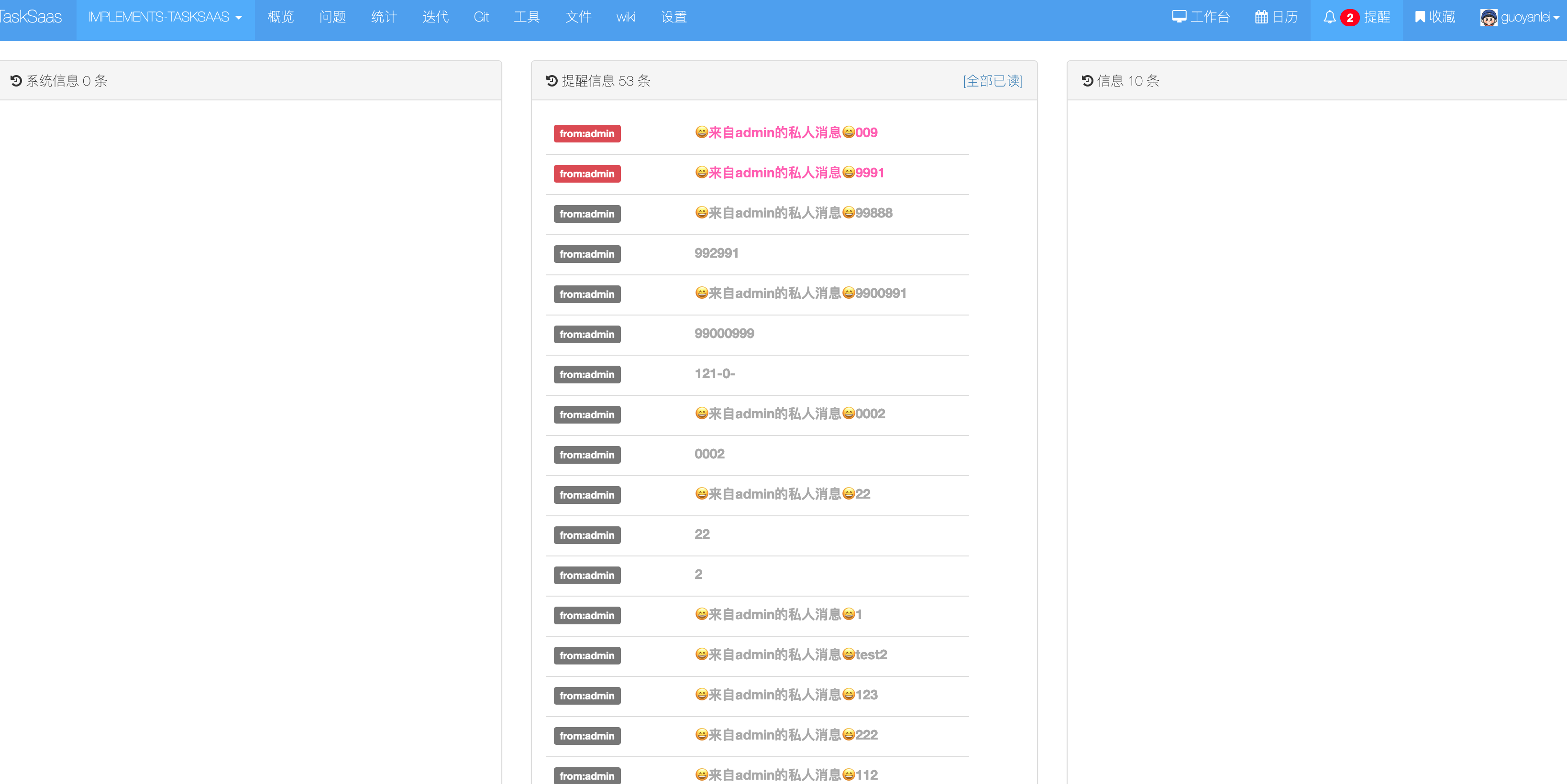Click history icon beside 系统信息 header

click(16, 81)
